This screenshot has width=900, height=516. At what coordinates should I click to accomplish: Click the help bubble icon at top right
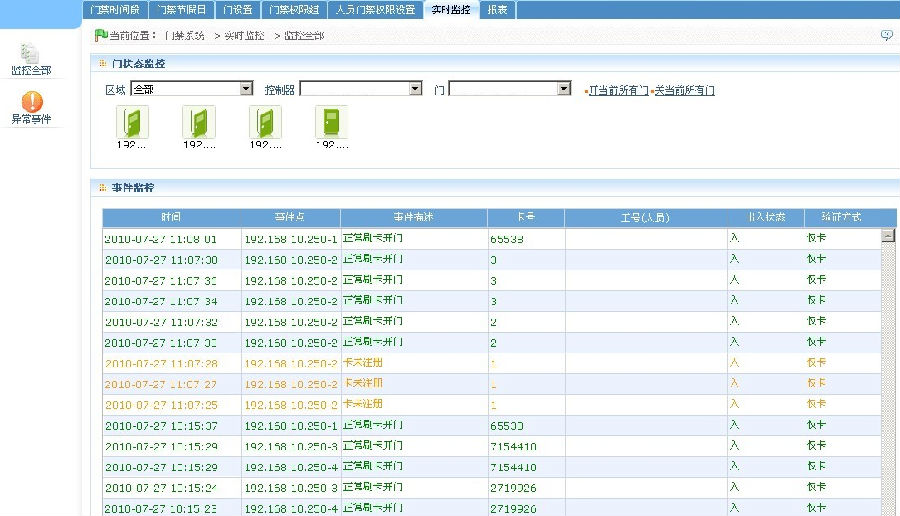coord(886,35)
